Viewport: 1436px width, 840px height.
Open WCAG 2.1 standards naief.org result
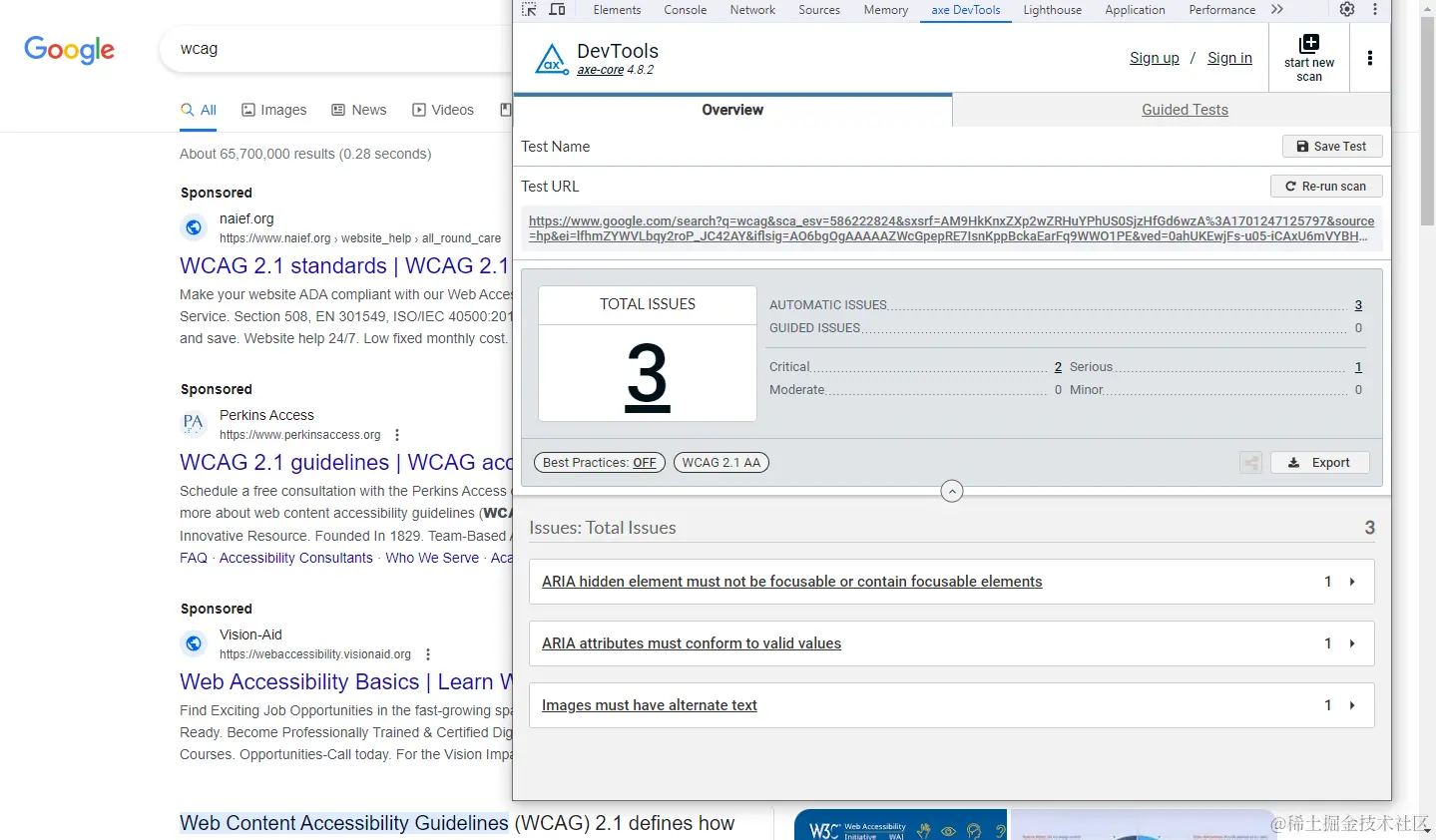345,266
